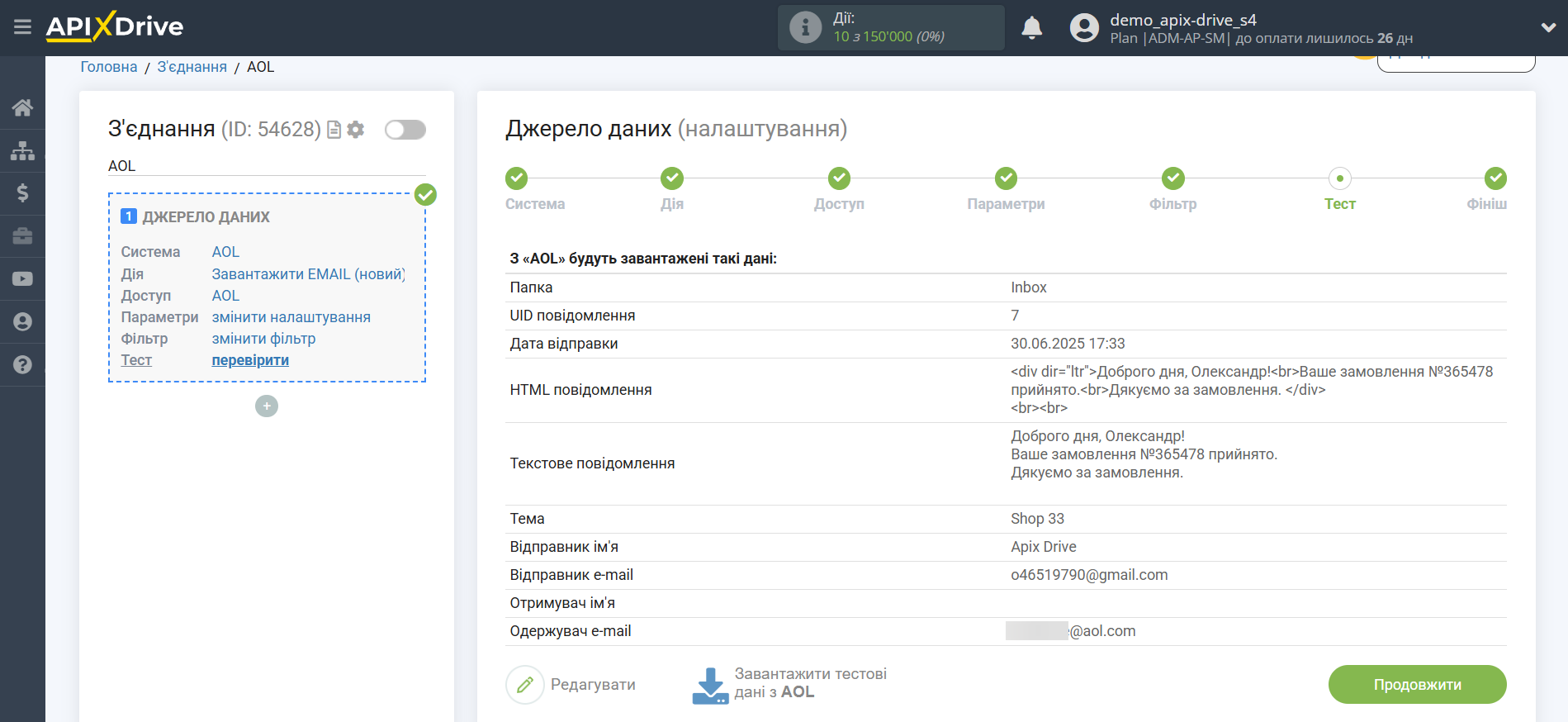Image resolution: width=1568 pixels, height=722 pixels.
Task: Go to the Система step
Action: 516,178
